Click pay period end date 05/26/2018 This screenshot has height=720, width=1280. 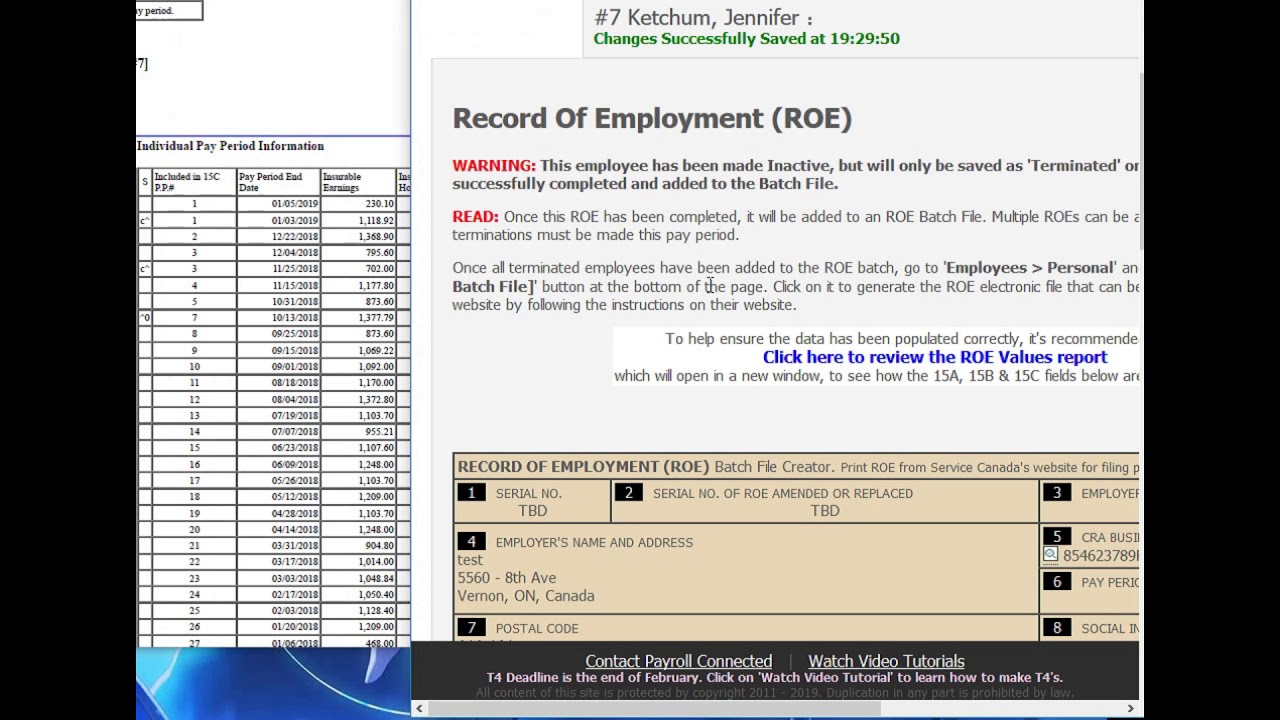[294, 481]
